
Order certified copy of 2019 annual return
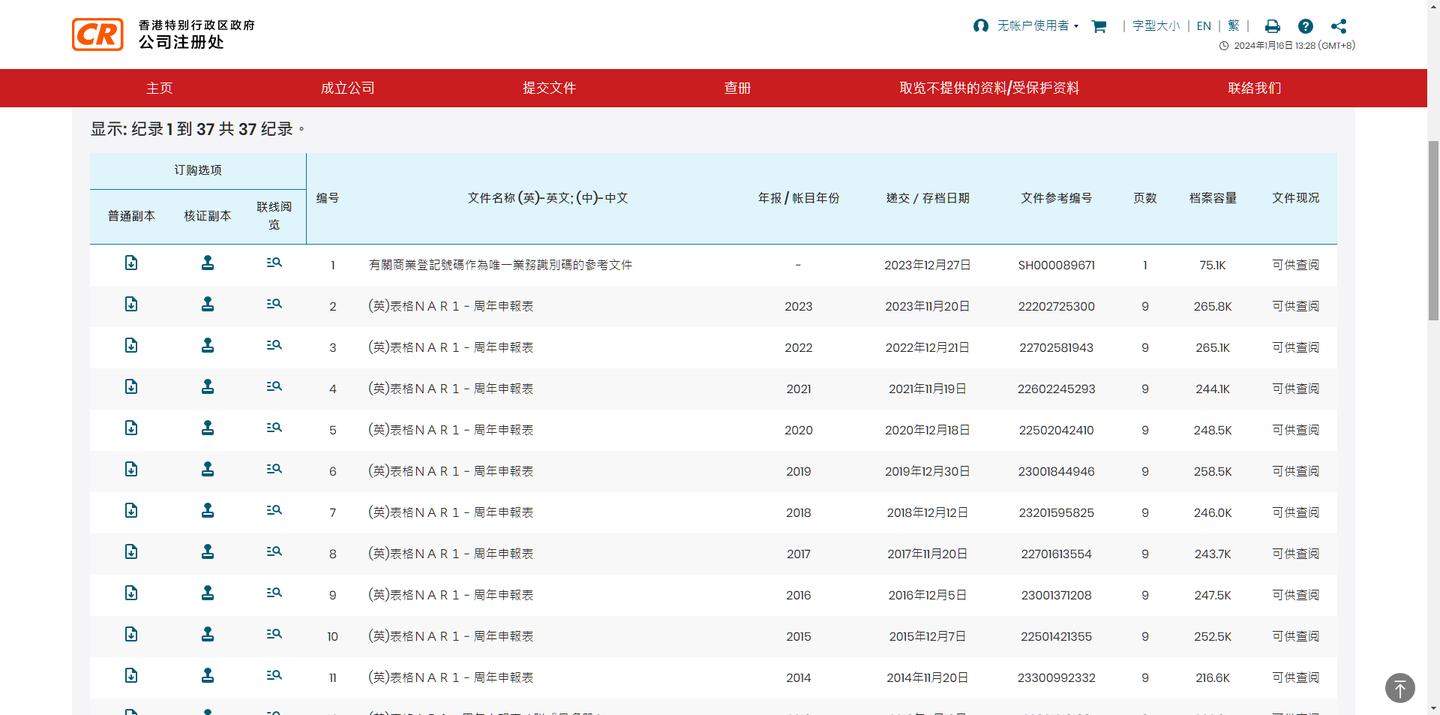(x=208, y=469)
